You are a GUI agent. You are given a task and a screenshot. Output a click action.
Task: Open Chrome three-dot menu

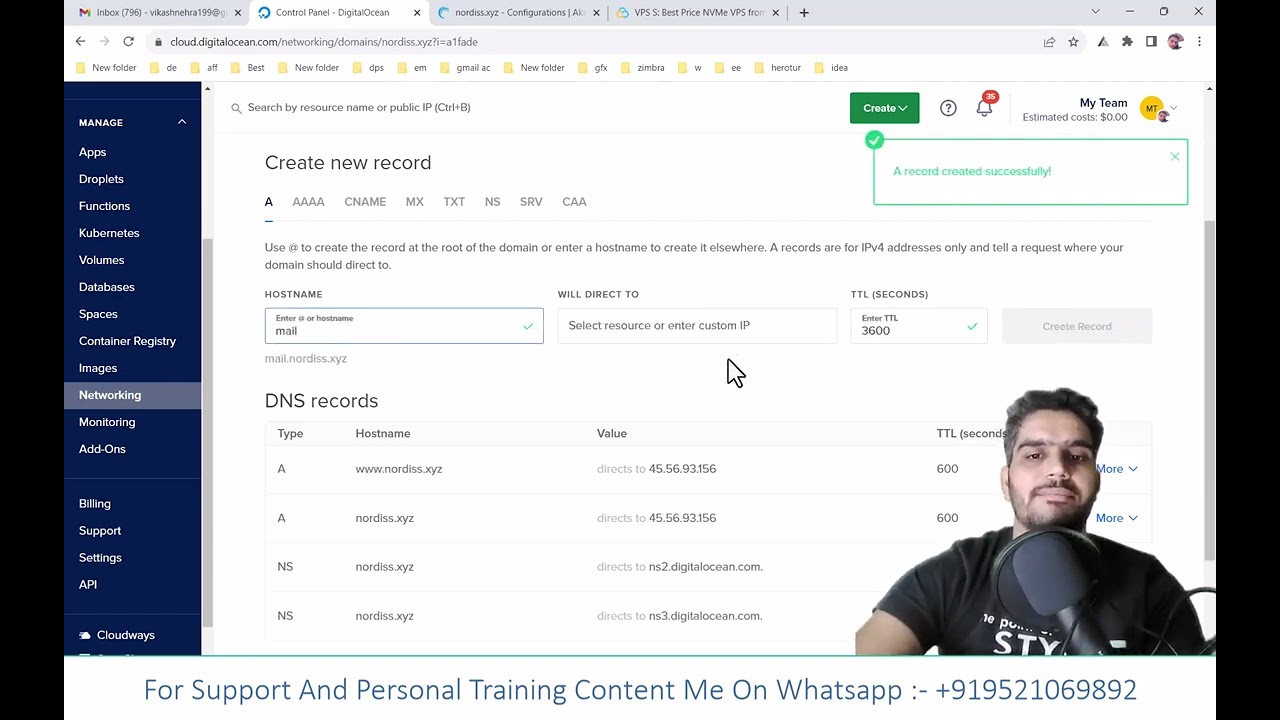pos(1199,42)
